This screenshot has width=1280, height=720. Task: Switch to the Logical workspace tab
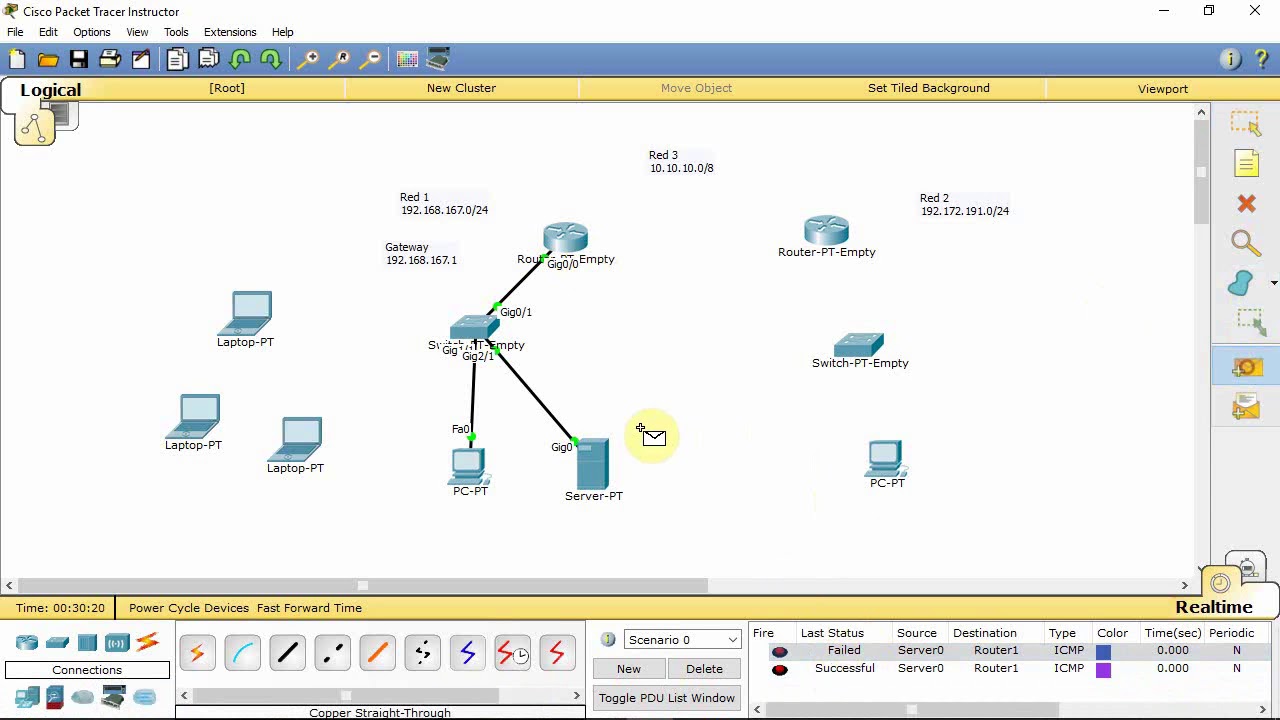(x=50, y=90)
